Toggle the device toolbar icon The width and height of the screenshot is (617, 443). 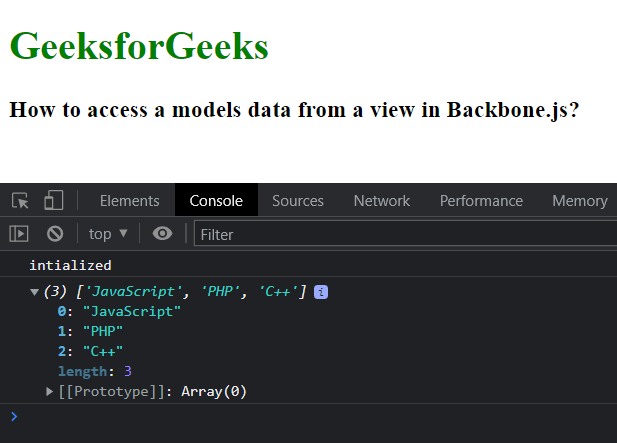click(53, 200)
